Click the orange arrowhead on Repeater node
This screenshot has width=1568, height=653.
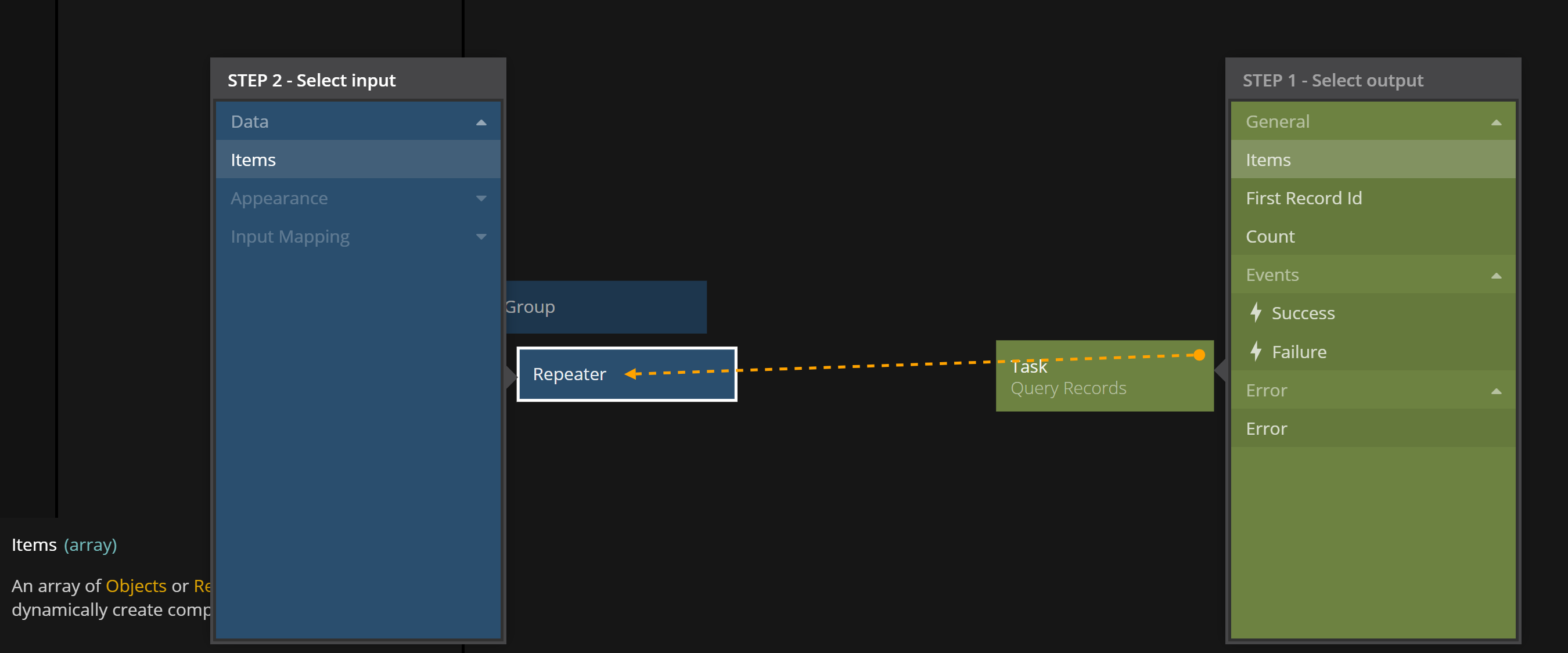(631, 374)
